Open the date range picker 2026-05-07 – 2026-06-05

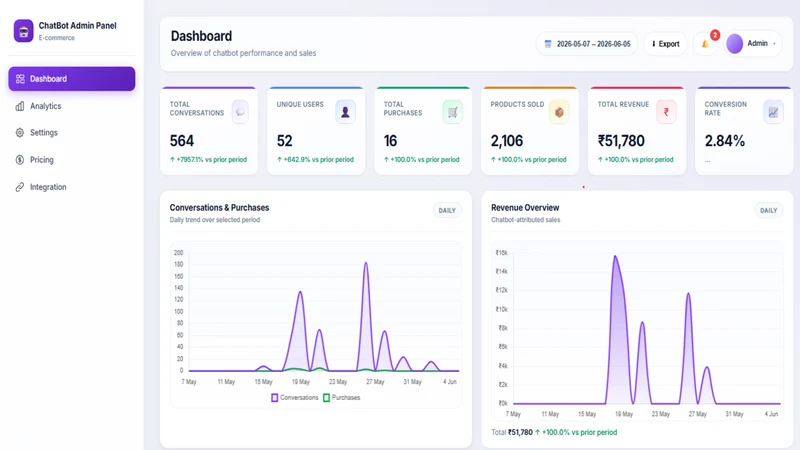(587, 44)
